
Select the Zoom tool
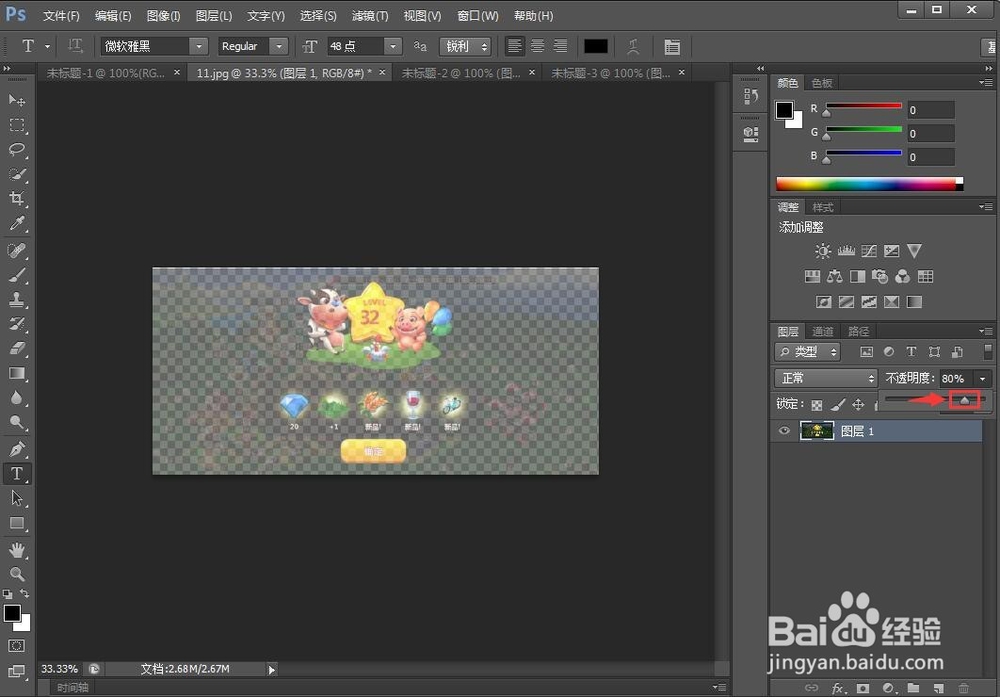click(17, 574)
